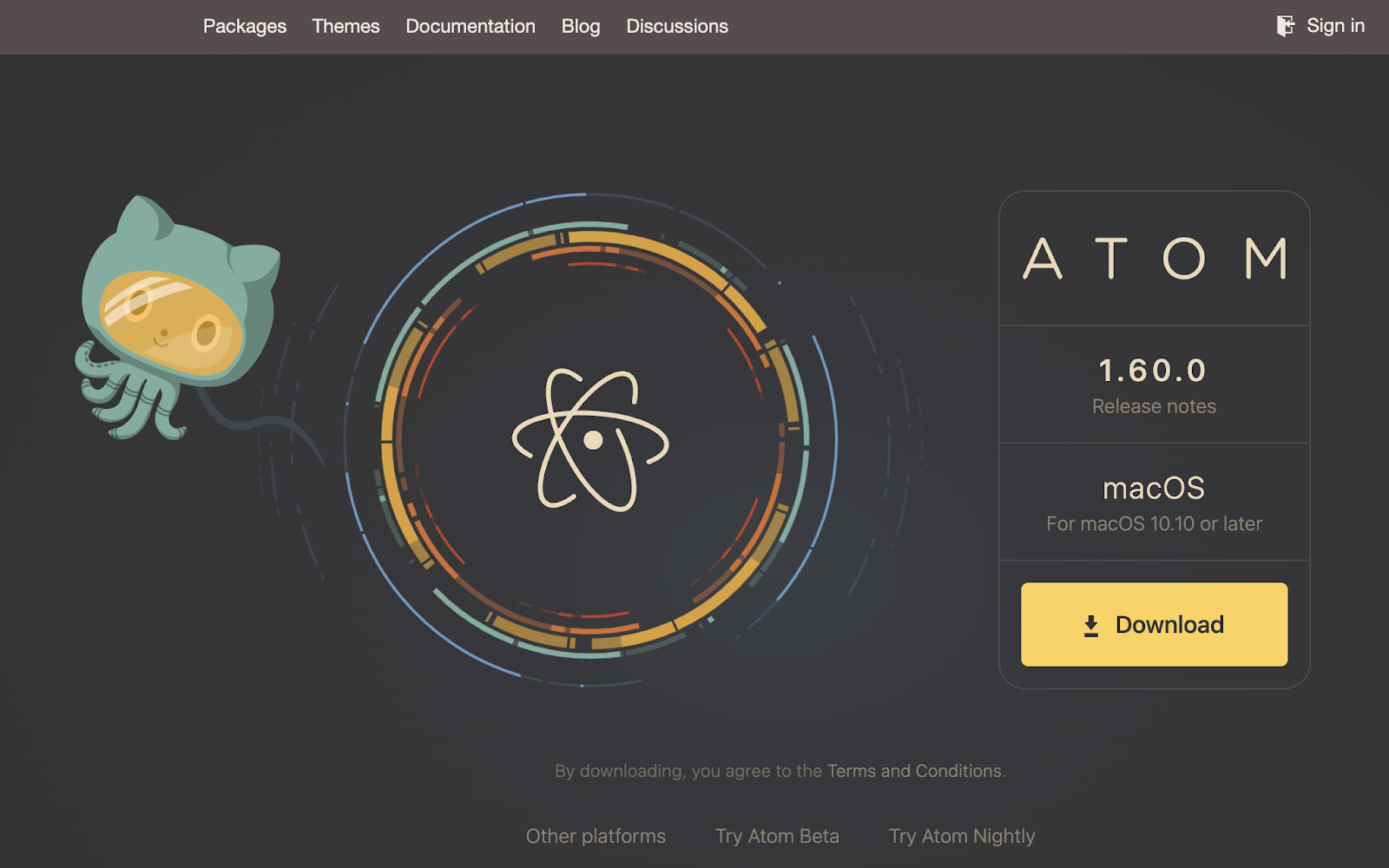Viewport: 1389px width, 868px height.
Task: Open the Themes page
Action: [x=346, y=26]
